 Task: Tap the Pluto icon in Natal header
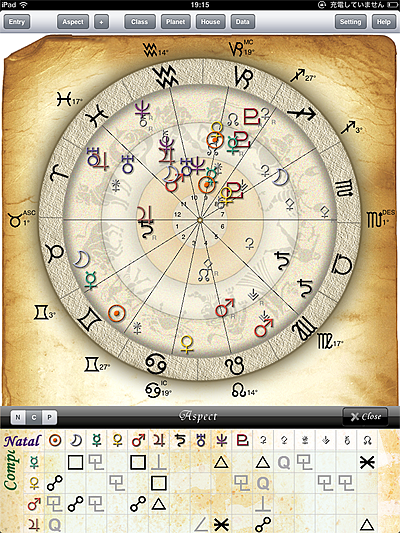click(243, 441)
